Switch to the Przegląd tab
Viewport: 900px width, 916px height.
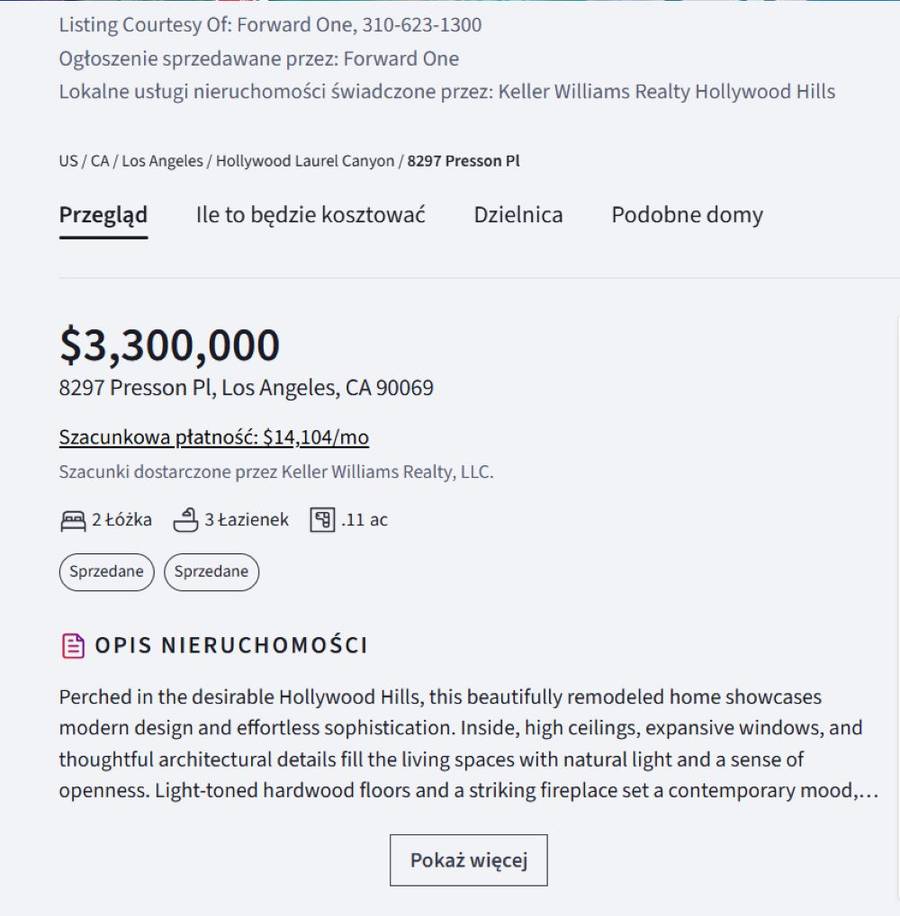[x=103, y=214]
